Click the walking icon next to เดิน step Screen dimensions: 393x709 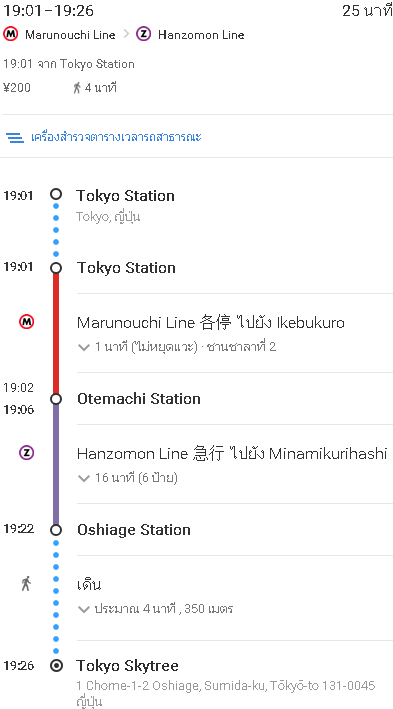[x=26, y=583]
